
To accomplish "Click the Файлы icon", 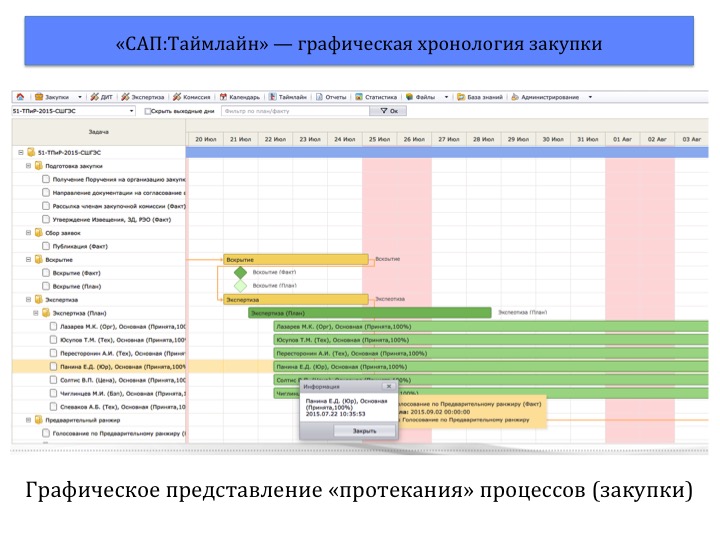I will (409, 97).
